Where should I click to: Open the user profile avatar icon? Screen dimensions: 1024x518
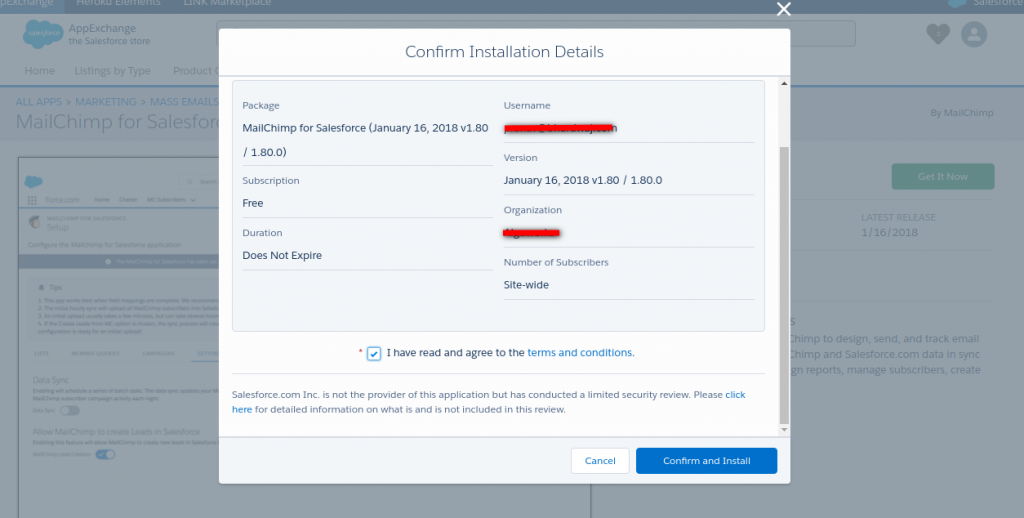(974, 34)
